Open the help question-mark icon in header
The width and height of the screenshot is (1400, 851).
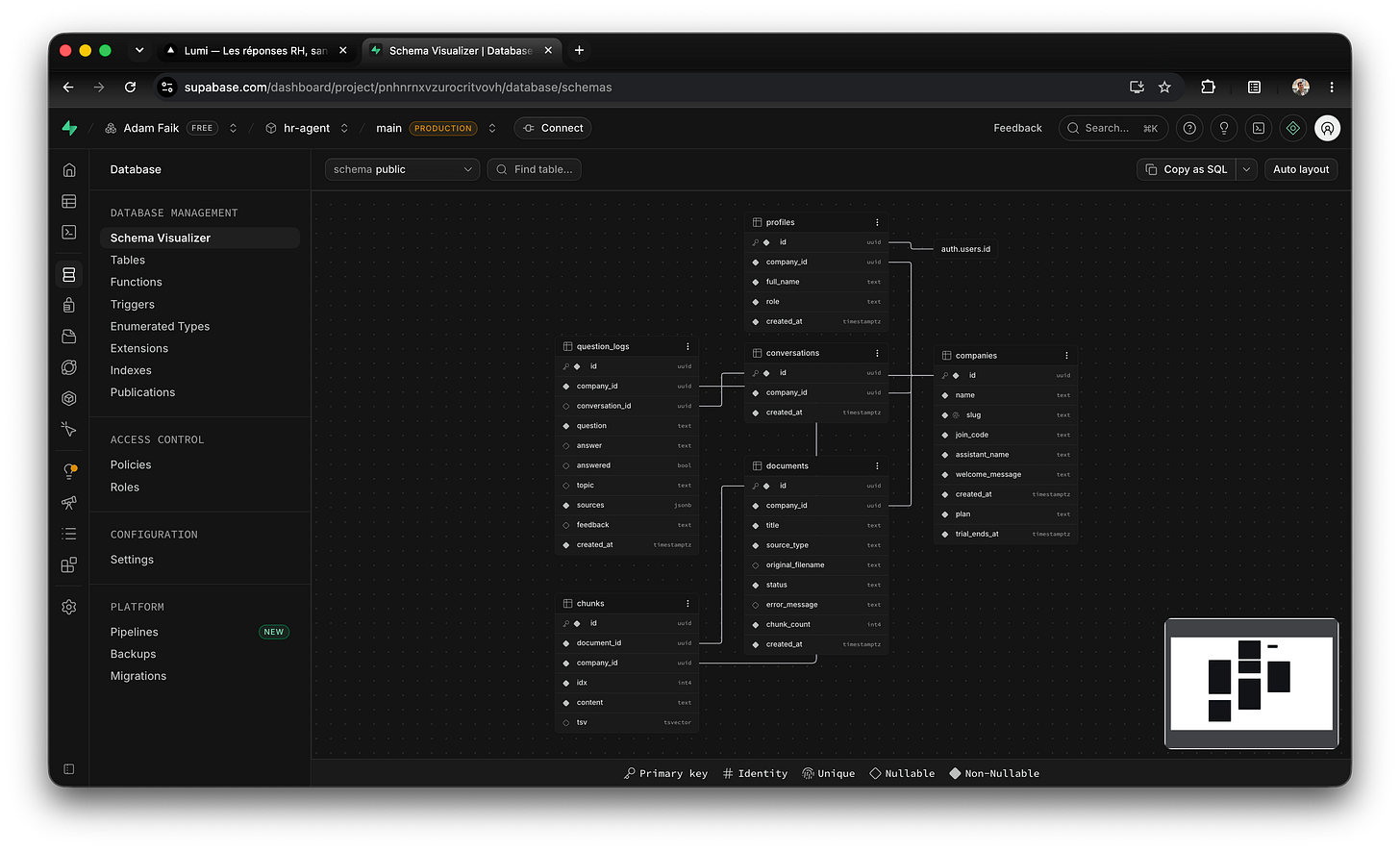[1189, 128]
